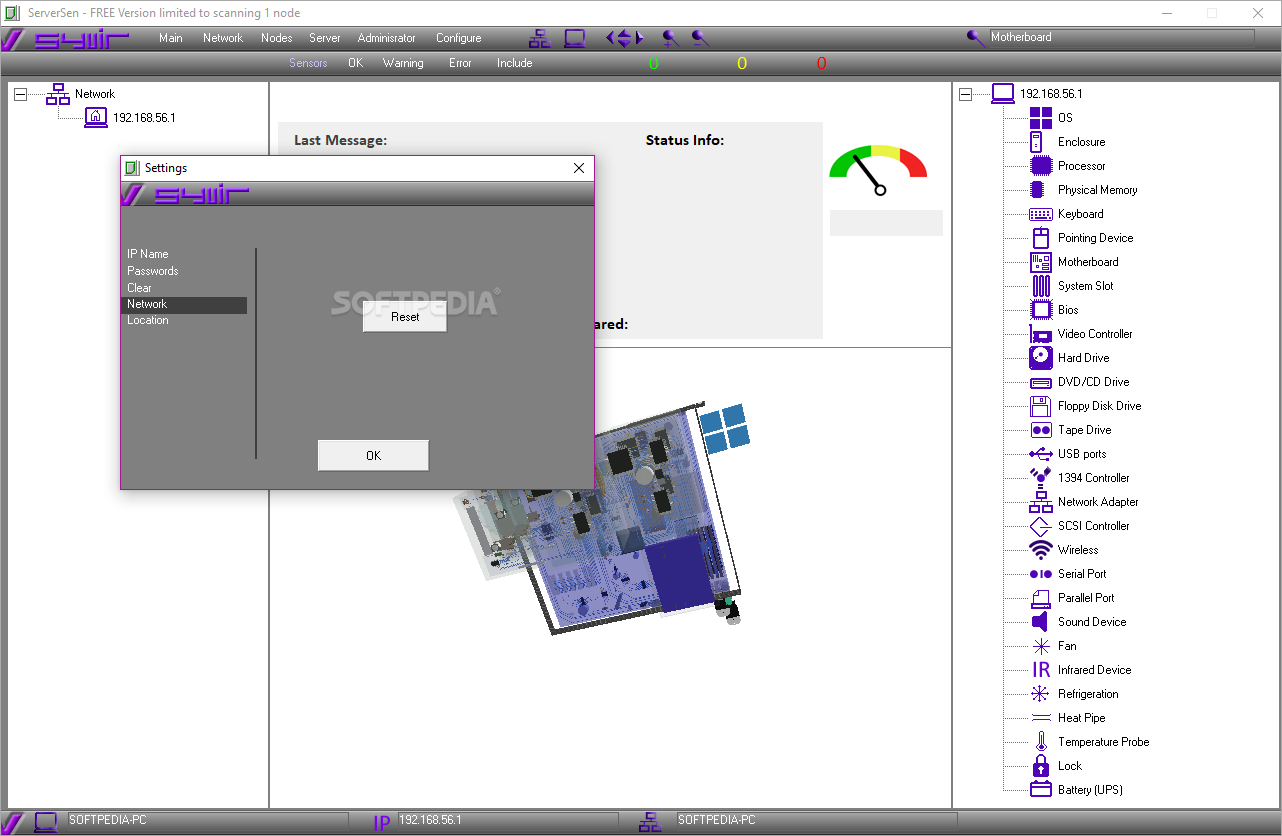
Task: Select the Sound Device speaker icon
Action: (1041, 622)
